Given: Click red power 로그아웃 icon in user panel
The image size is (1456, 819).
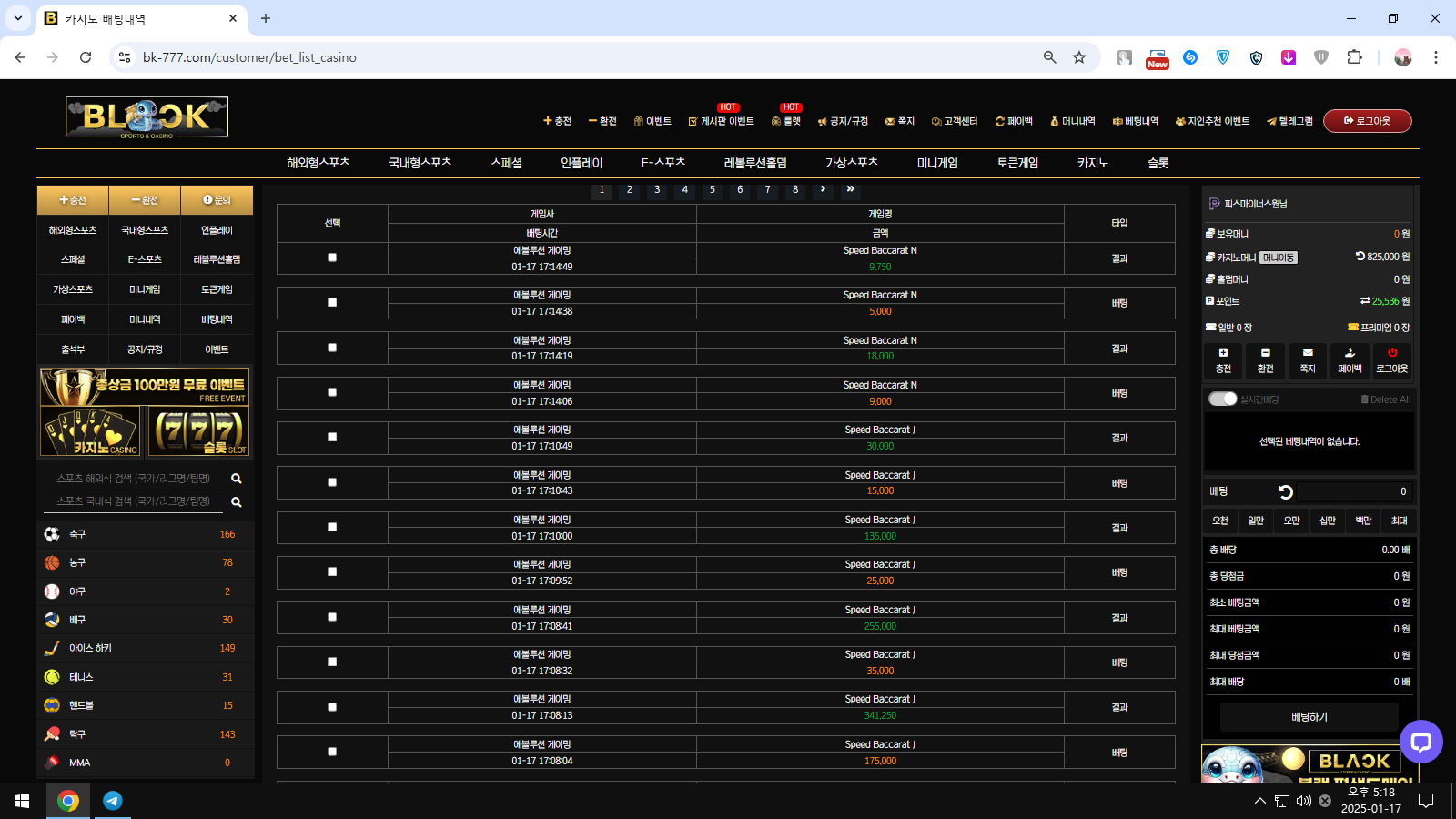Looking at the screenshot, I should click(1392, 352).
